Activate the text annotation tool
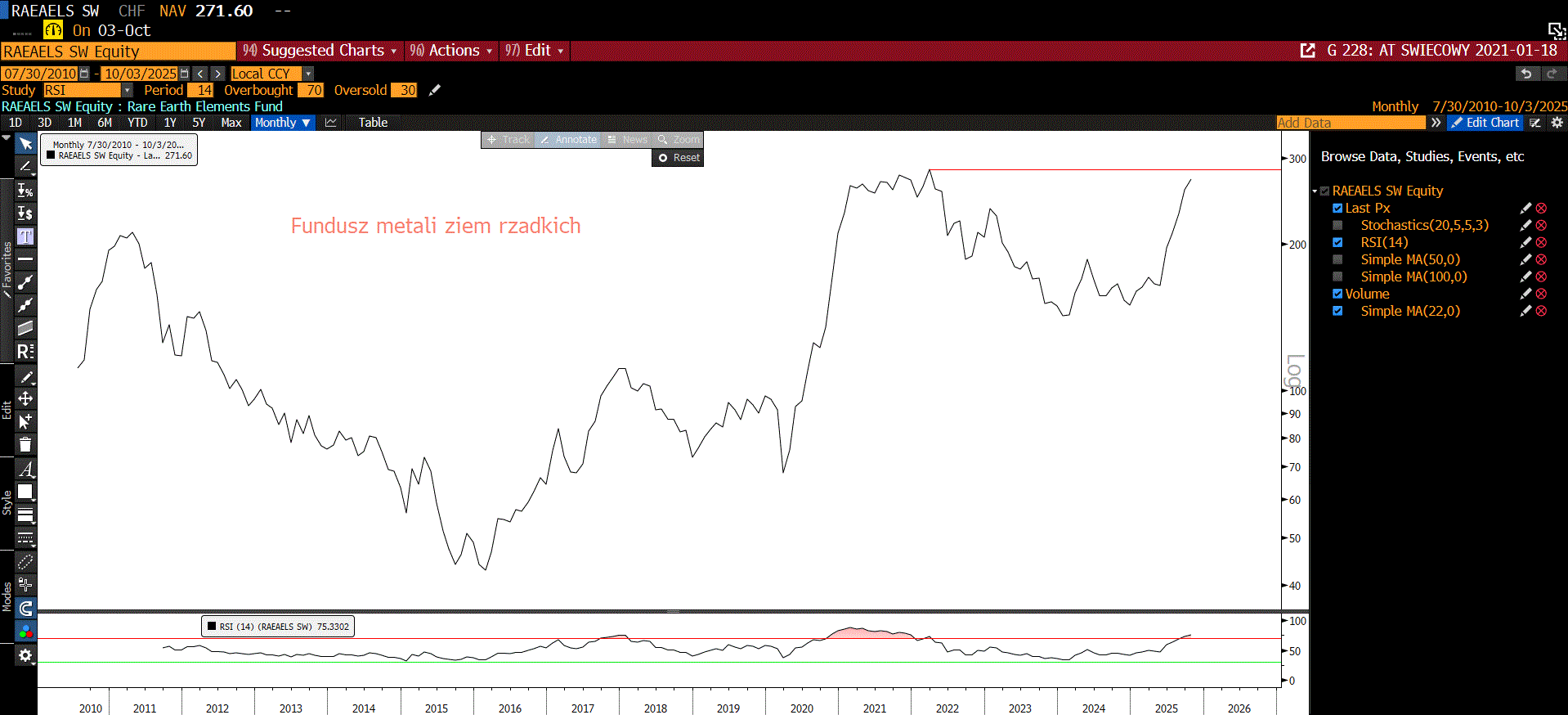The width and height of the screenshot is (1568, 715). click(x=25, y=236)
